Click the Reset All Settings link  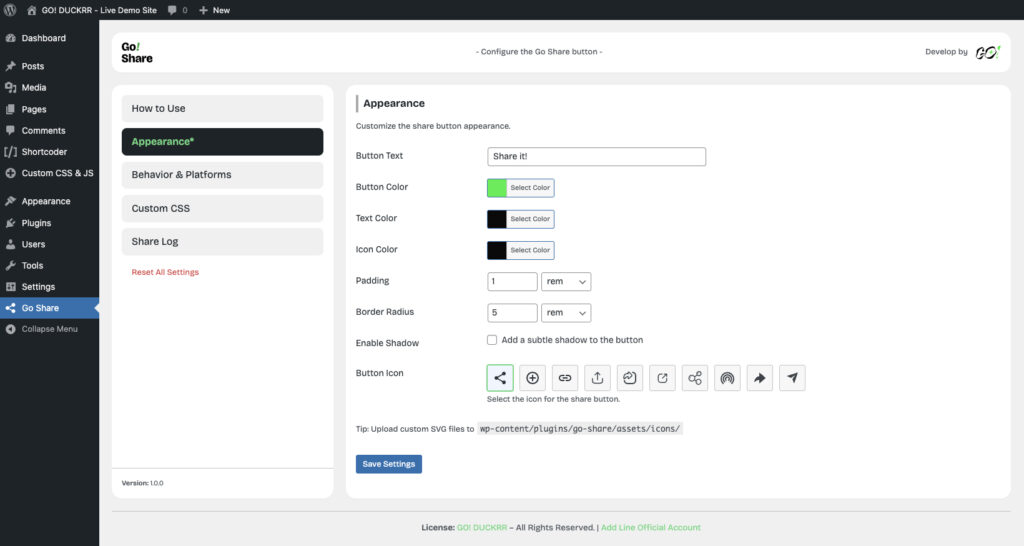[165, 272]
